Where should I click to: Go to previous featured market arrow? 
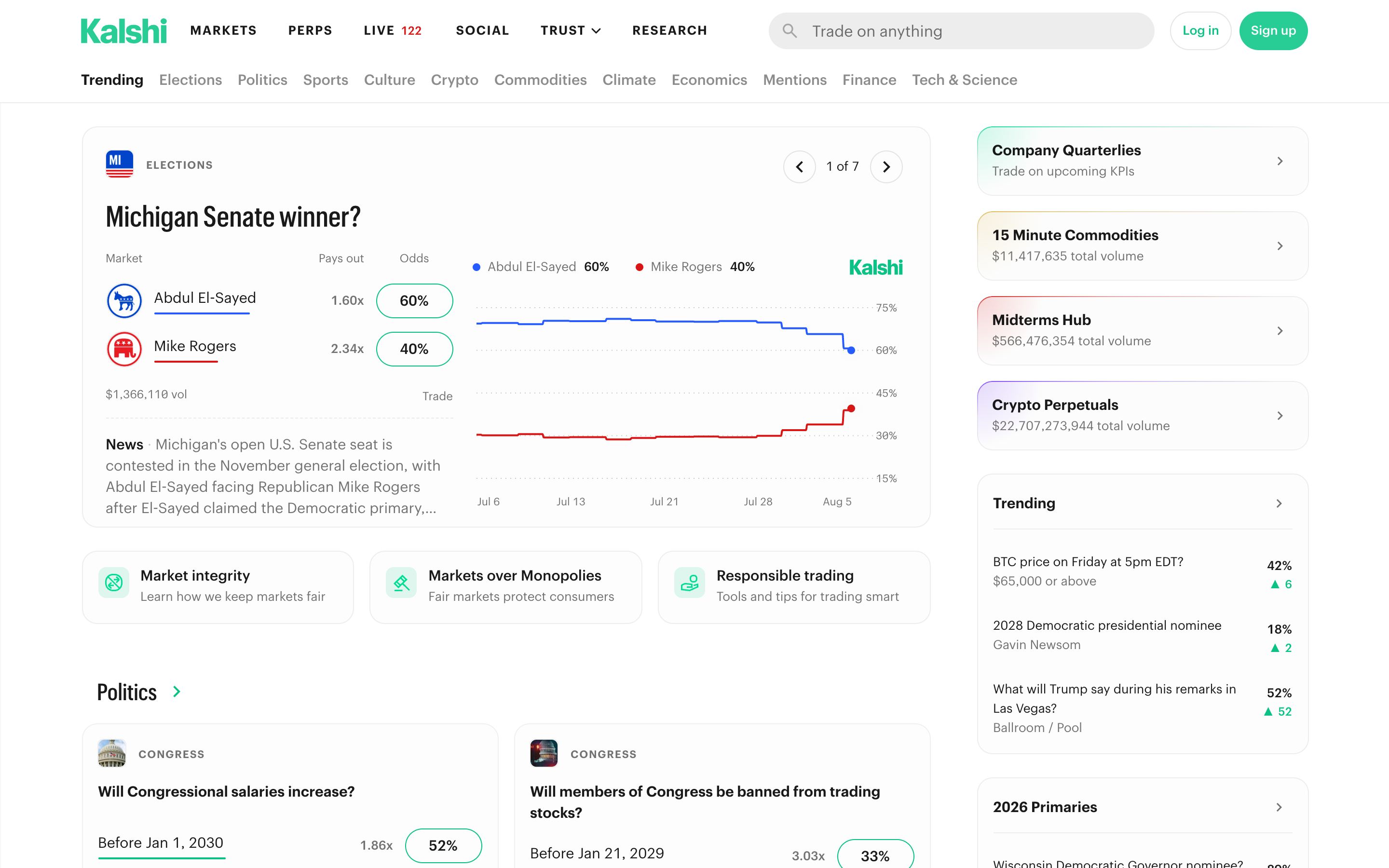pyautogui.click(x=800, y=166)
